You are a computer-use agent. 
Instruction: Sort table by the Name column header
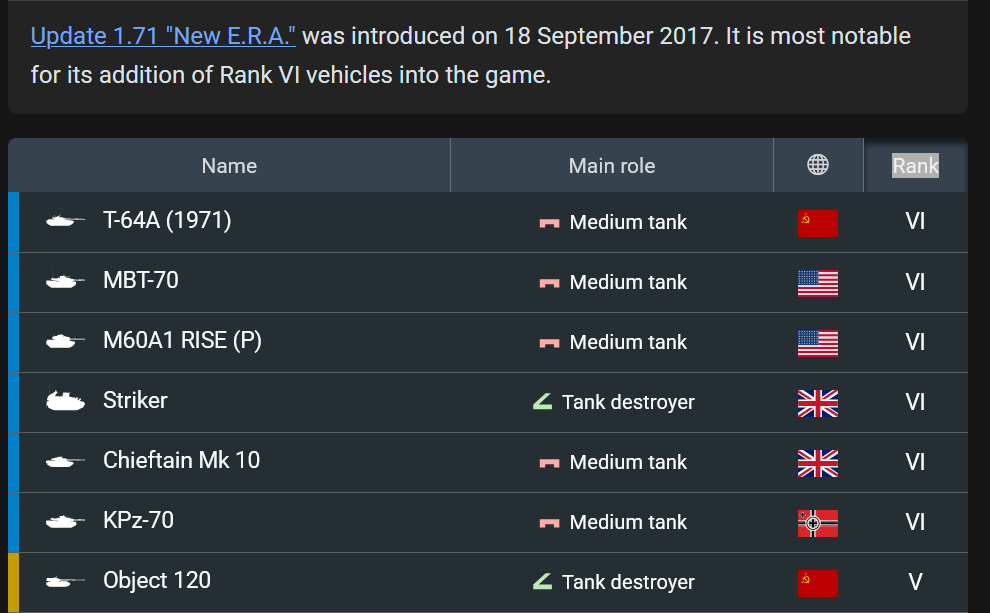click(229, 166)
